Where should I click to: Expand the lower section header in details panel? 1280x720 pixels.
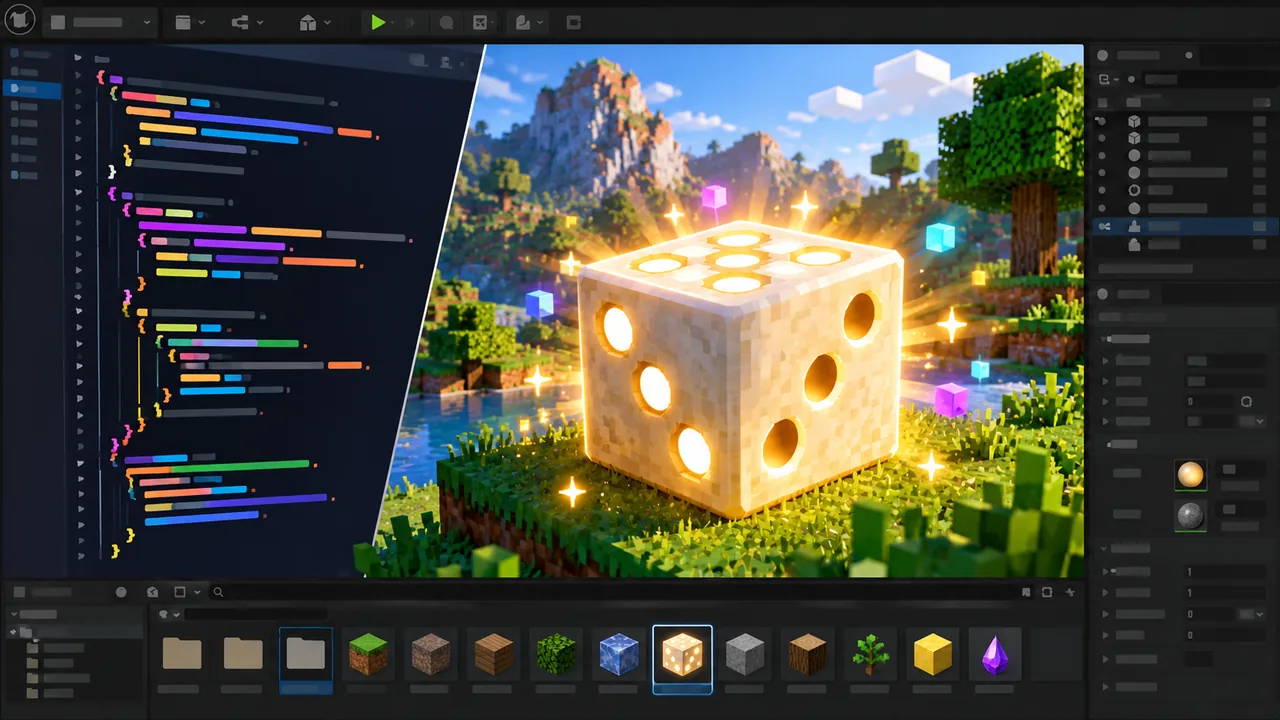point(1104,548)
